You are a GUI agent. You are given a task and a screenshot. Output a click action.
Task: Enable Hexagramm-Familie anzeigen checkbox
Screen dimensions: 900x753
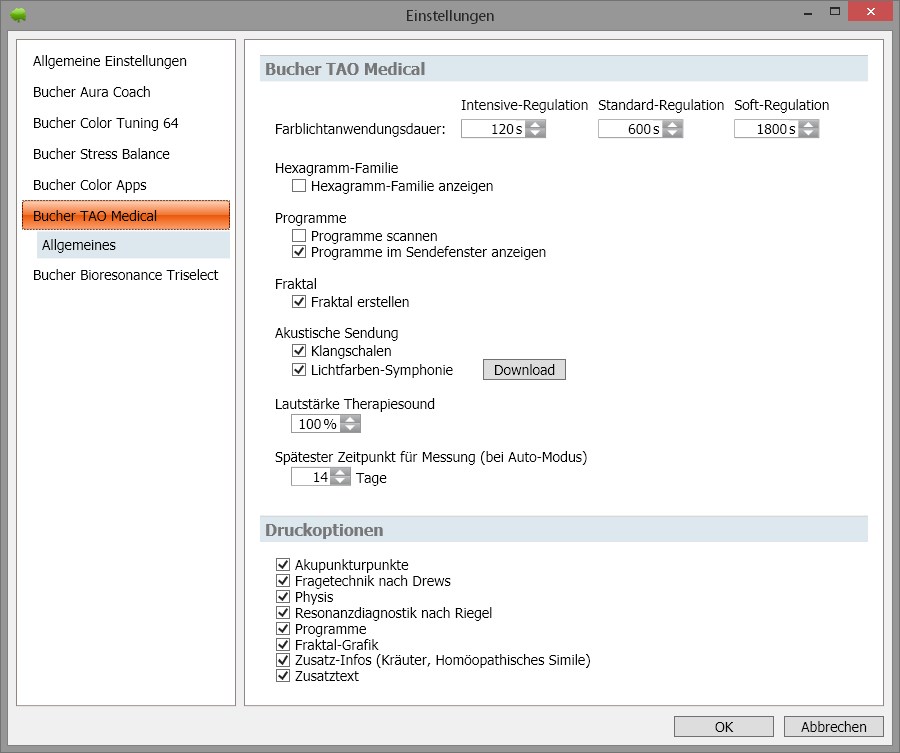pyautogui.click(x=298, y=185)
